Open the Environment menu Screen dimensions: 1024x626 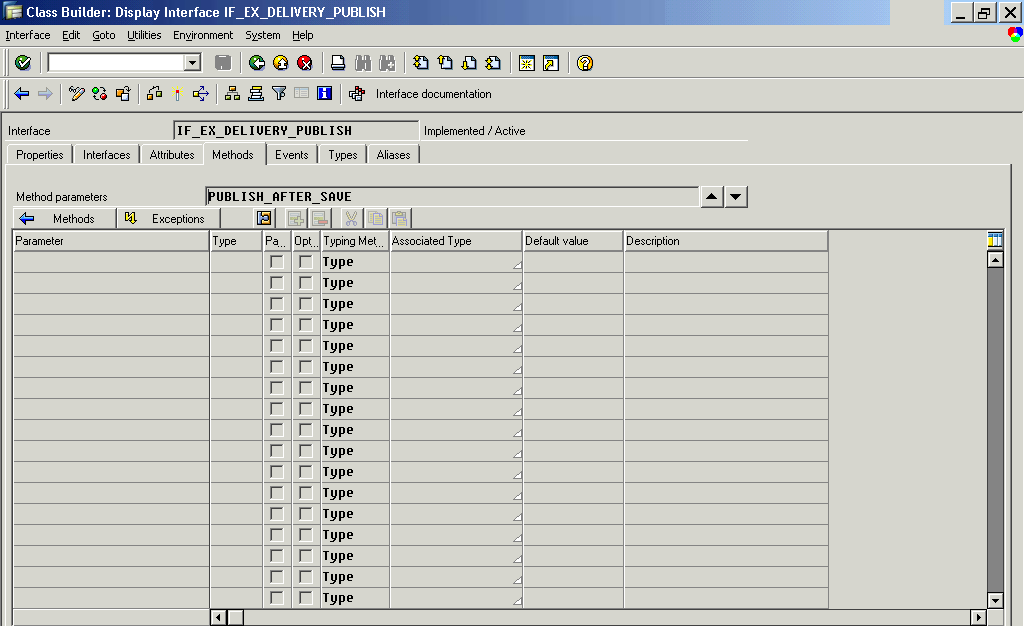[203, 35]
